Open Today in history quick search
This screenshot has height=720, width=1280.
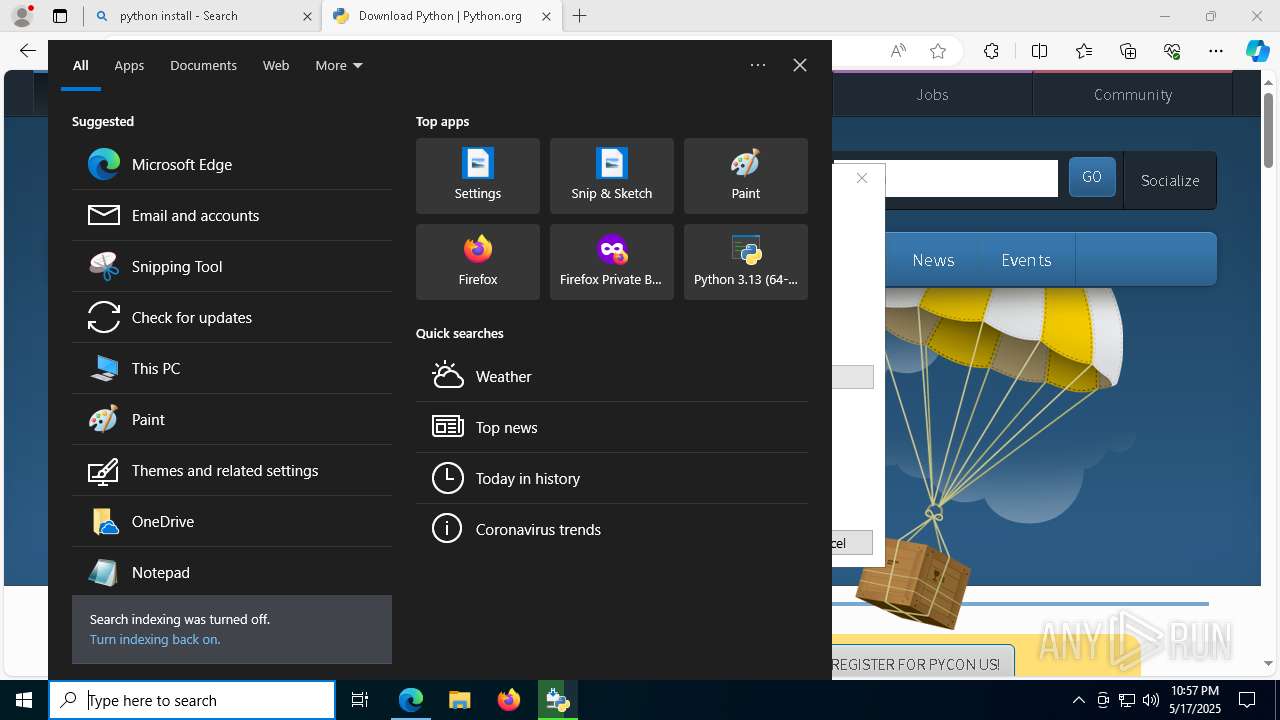pos(612,478)
